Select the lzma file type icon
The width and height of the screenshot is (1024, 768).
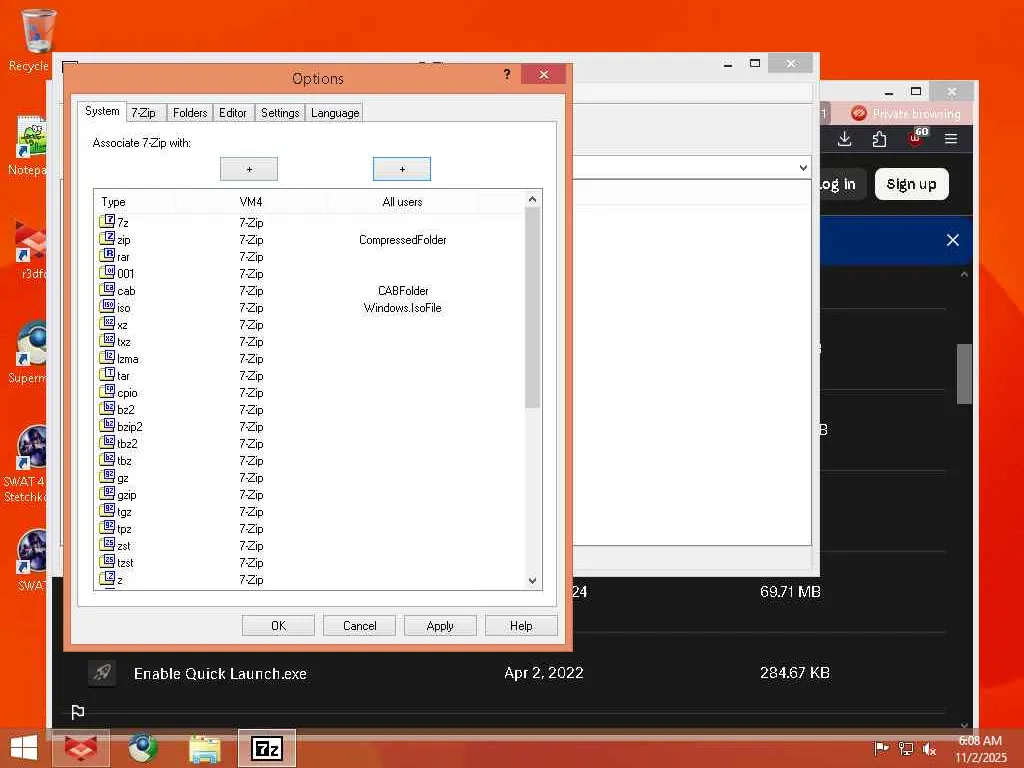point(107,357)
